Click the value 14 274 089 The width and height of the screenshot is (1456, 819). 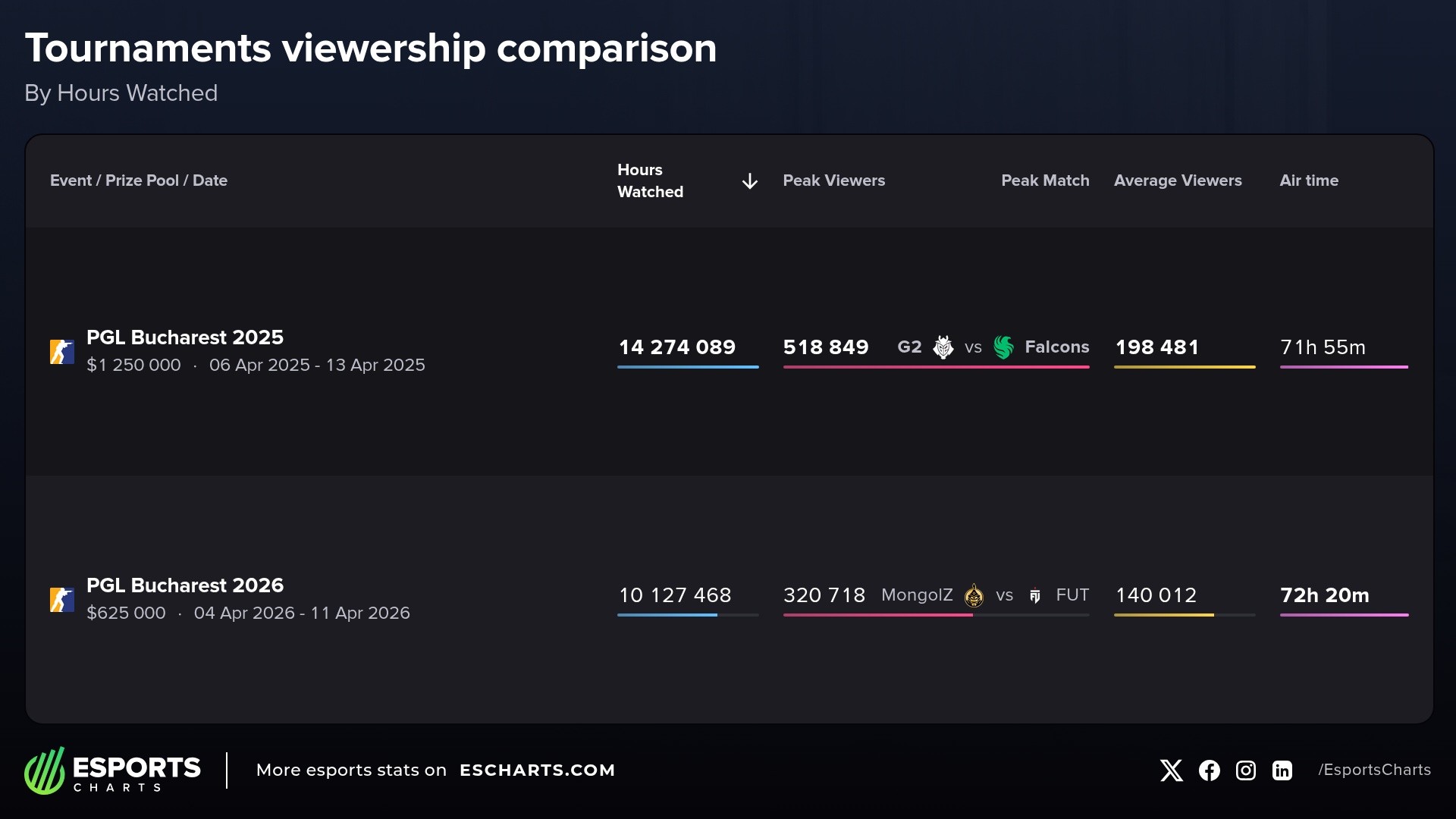(x=677, y=347)
